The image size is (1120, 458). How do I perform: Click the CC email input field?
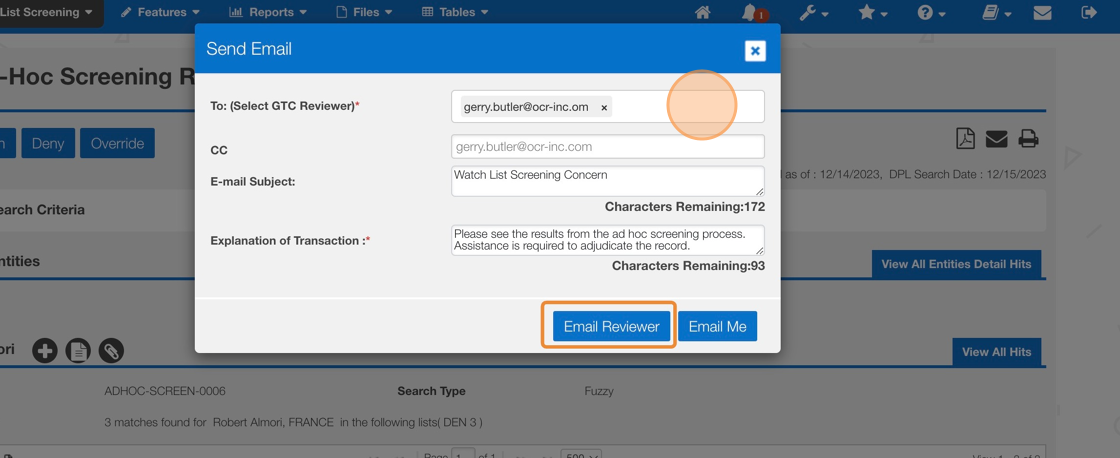[x=608, y=146]
